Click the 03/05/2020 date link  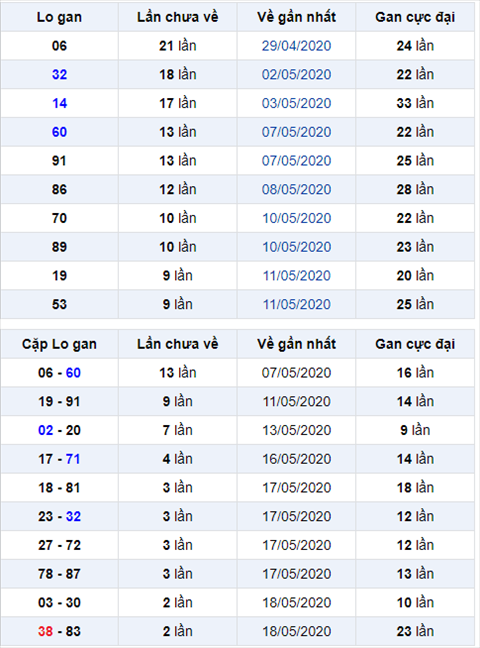[296, 103]
